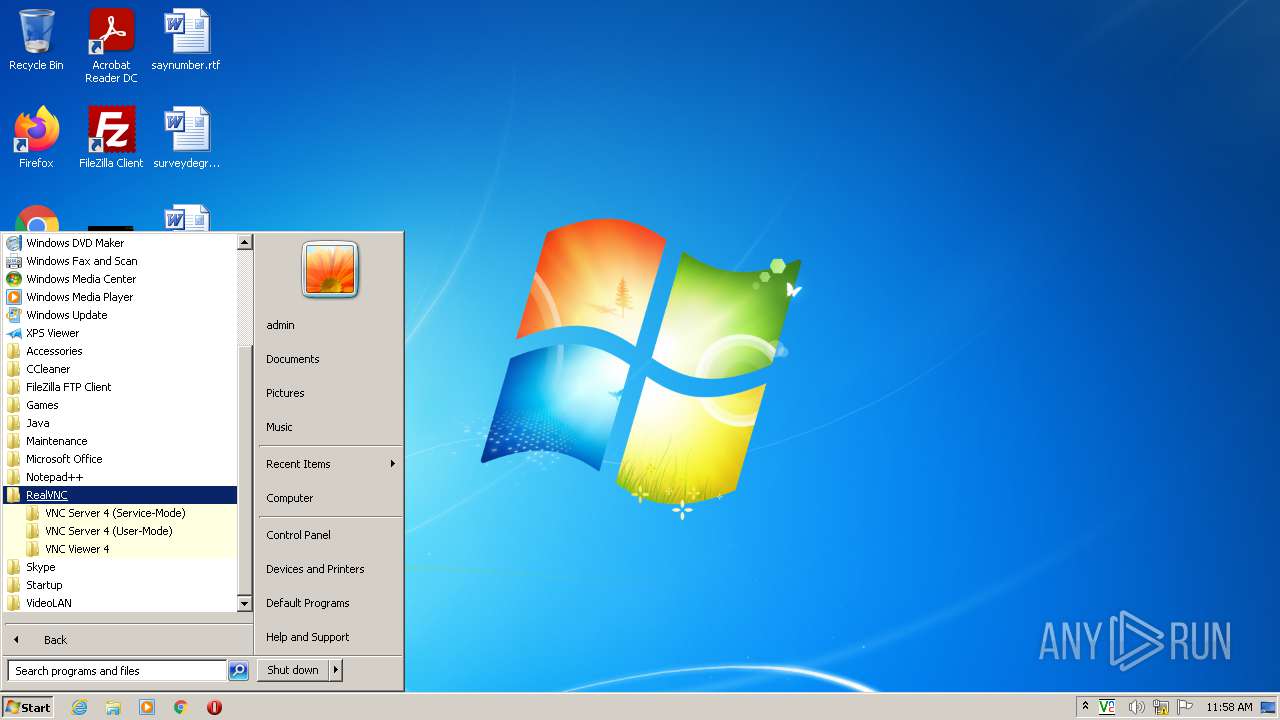Launch Firefox from the desktop
Image resolution: width=1280 pixels, height=720 pixels.
36,138
